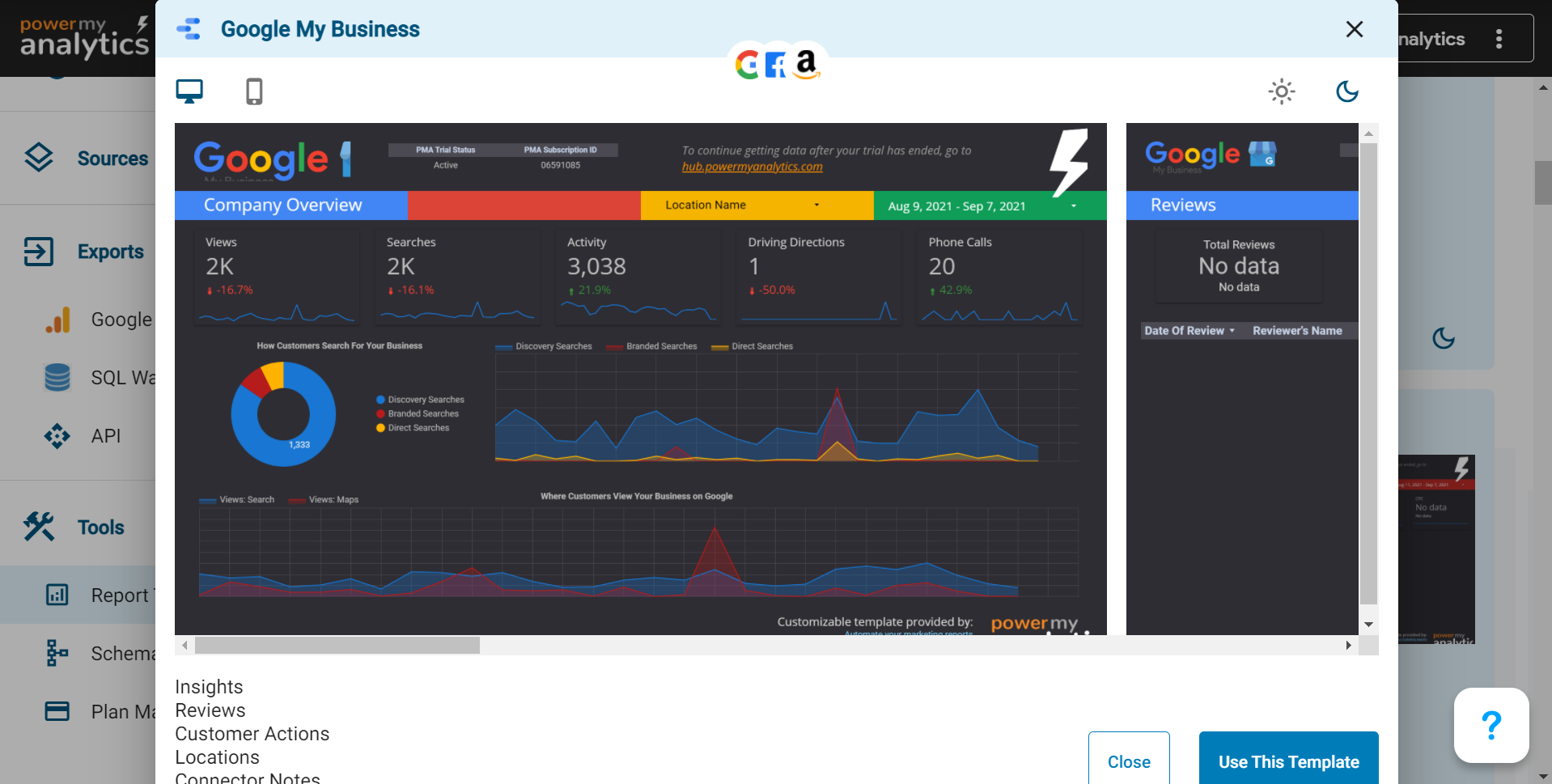Open the help question mark widget
This screenshot has width=1552, height=784.
(1491, 725)
